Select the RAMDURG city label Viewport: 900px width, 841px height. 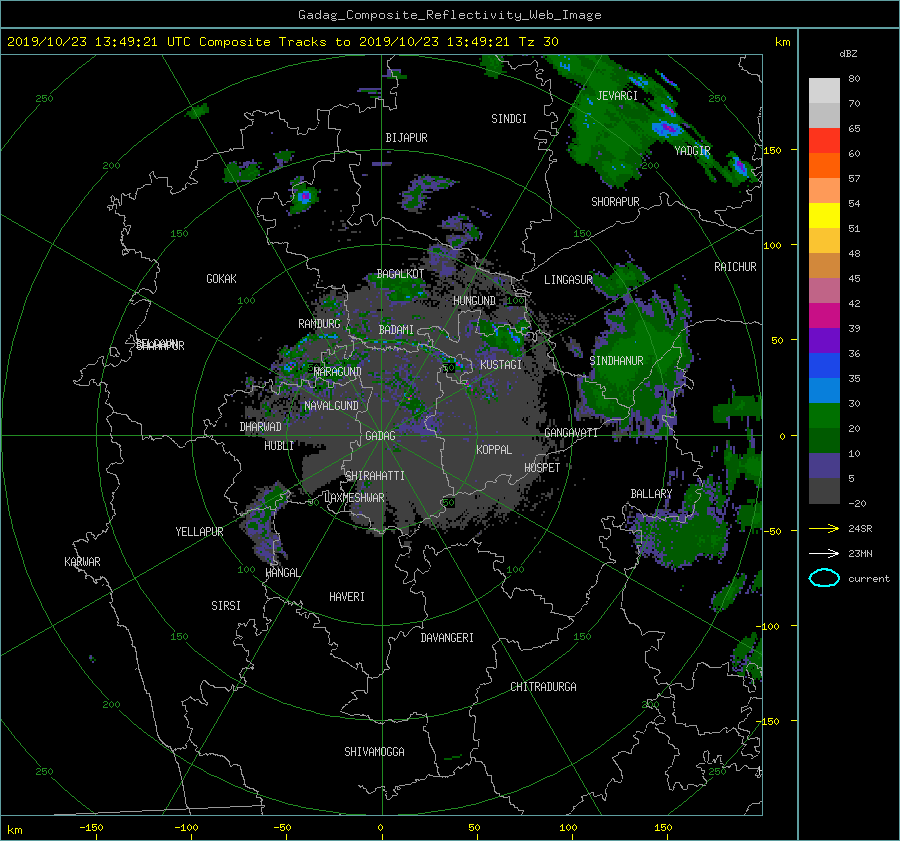coord(319,324)
